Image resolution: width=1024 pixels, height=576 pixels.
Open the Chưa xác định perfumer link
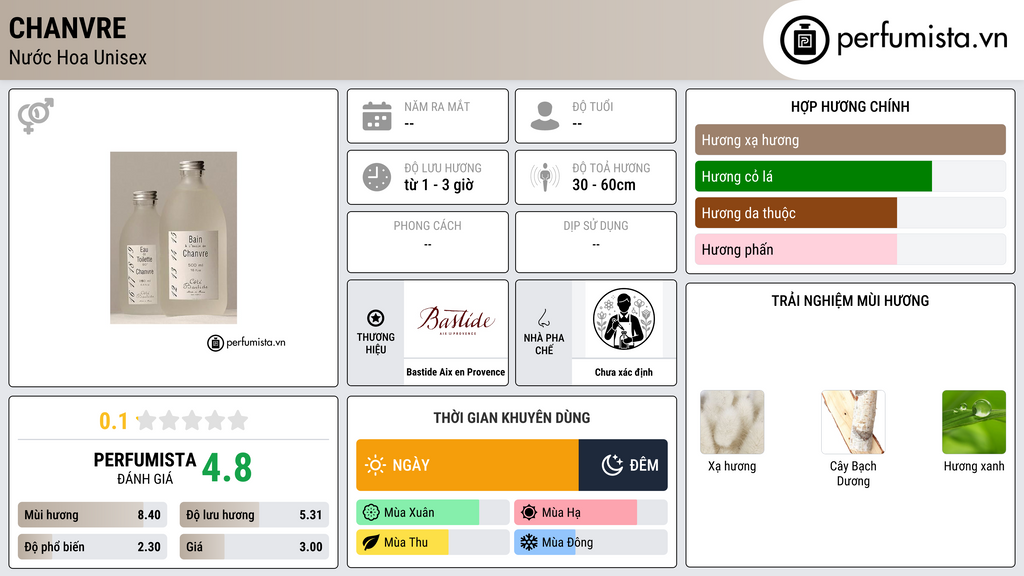[x=624, y=372]
